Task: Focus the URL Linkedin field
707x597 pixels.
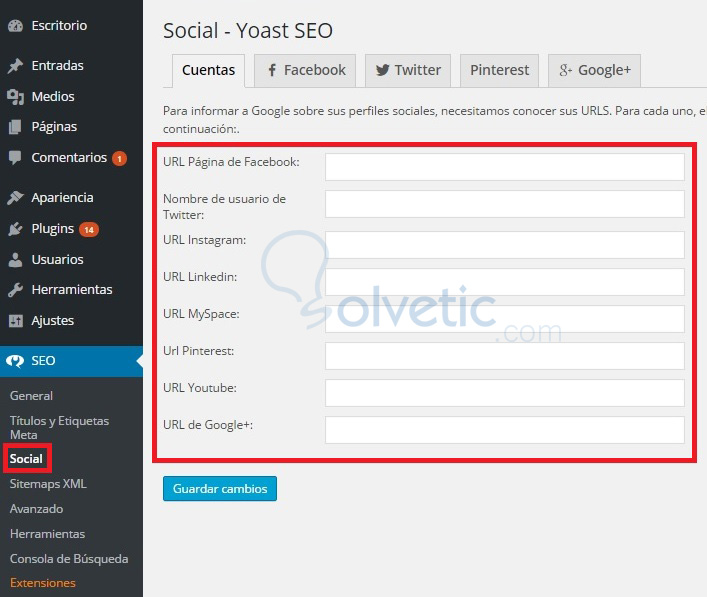Action: click(x=505, y=282)
